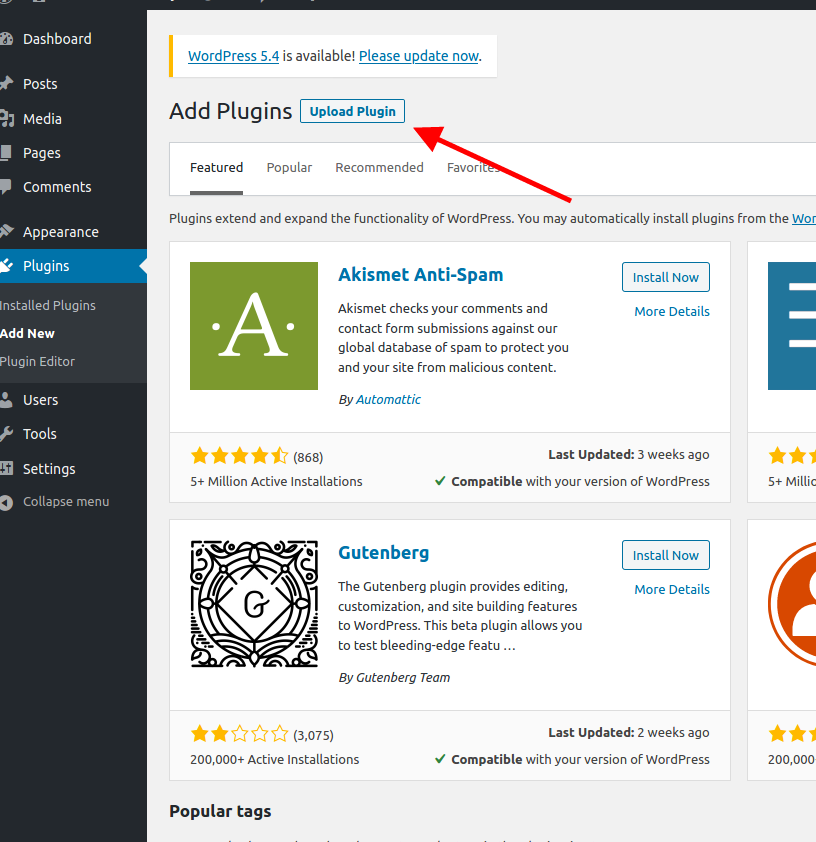Viewport: 816px width, 842px height.
Task: Click the Automattic author link
Action: click(388, 400)
